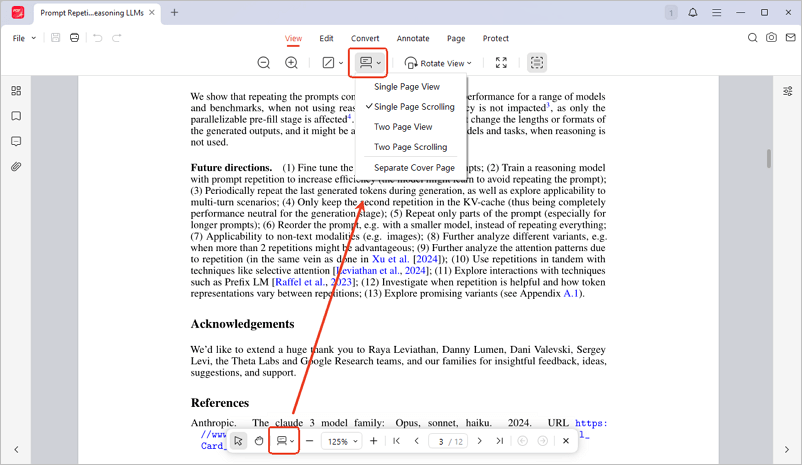This screenshot has width=802, height=465.
Task: Open a new tab with plus button
Action: click(x=174, y=13)
